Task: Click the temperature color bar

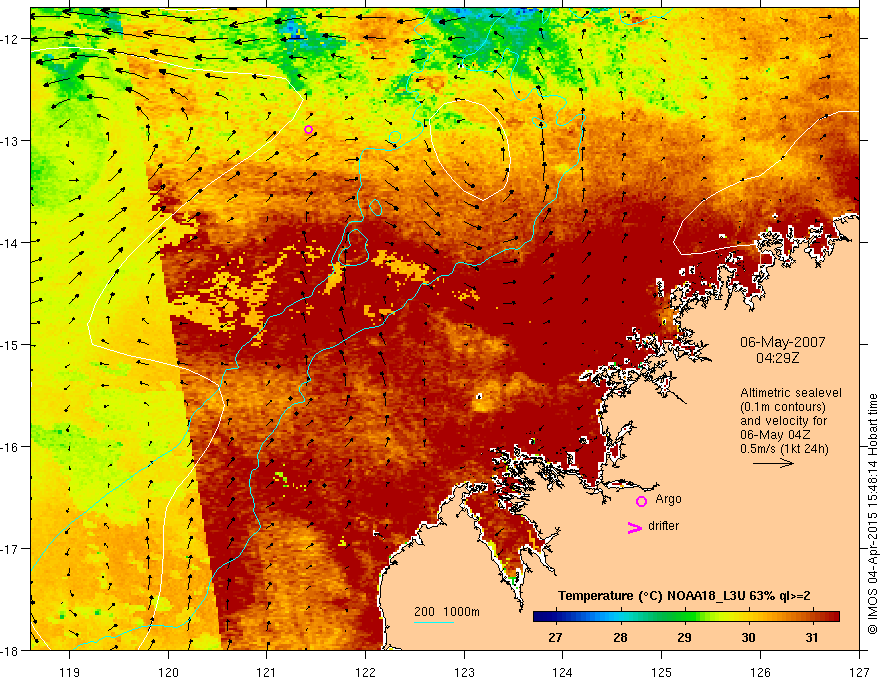Action: [686, 616]
